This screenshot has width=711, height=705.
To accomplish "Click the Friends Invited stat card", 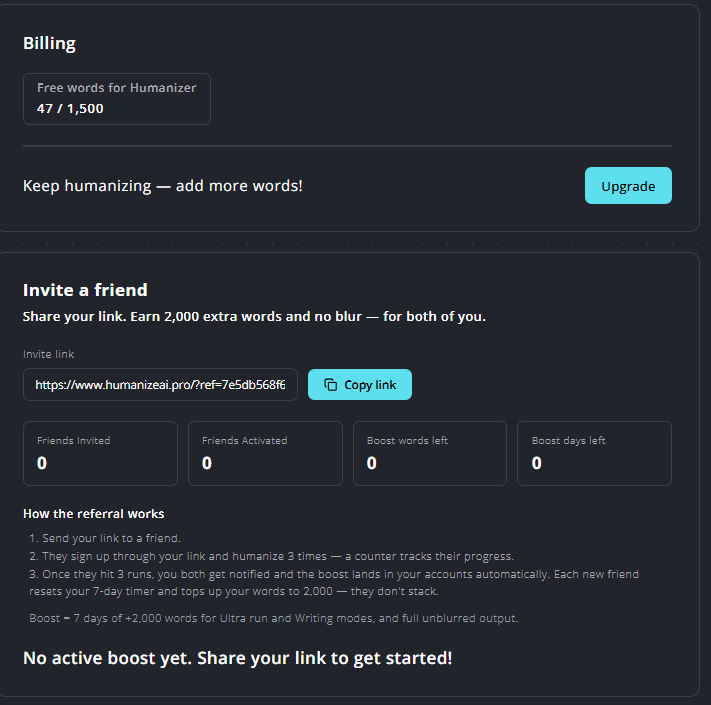I will click(100, 453).
